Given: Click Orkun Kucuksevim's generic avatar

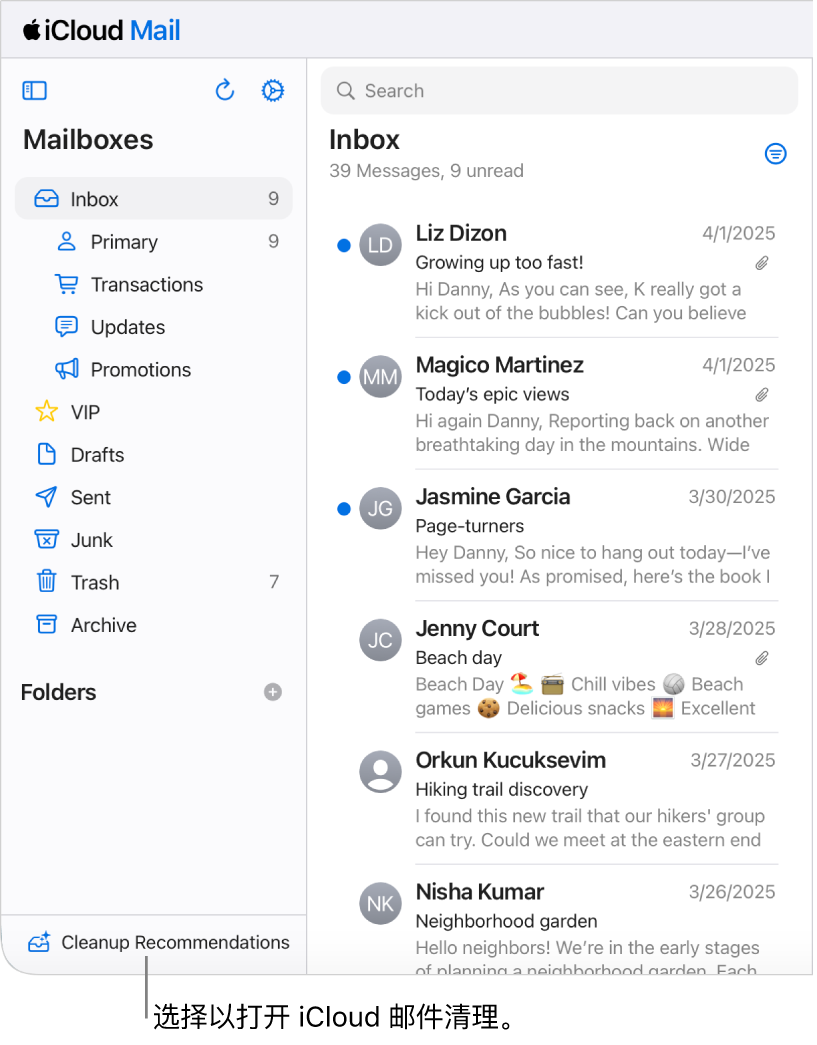Looking at the screenshot, I should click(381, 772).
